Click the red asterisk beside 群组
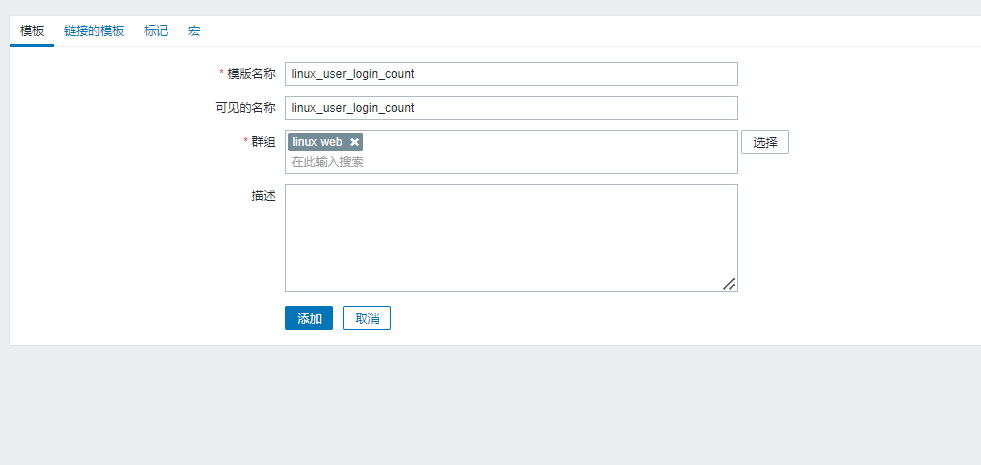Screen dimensions: 981x465 245,142
